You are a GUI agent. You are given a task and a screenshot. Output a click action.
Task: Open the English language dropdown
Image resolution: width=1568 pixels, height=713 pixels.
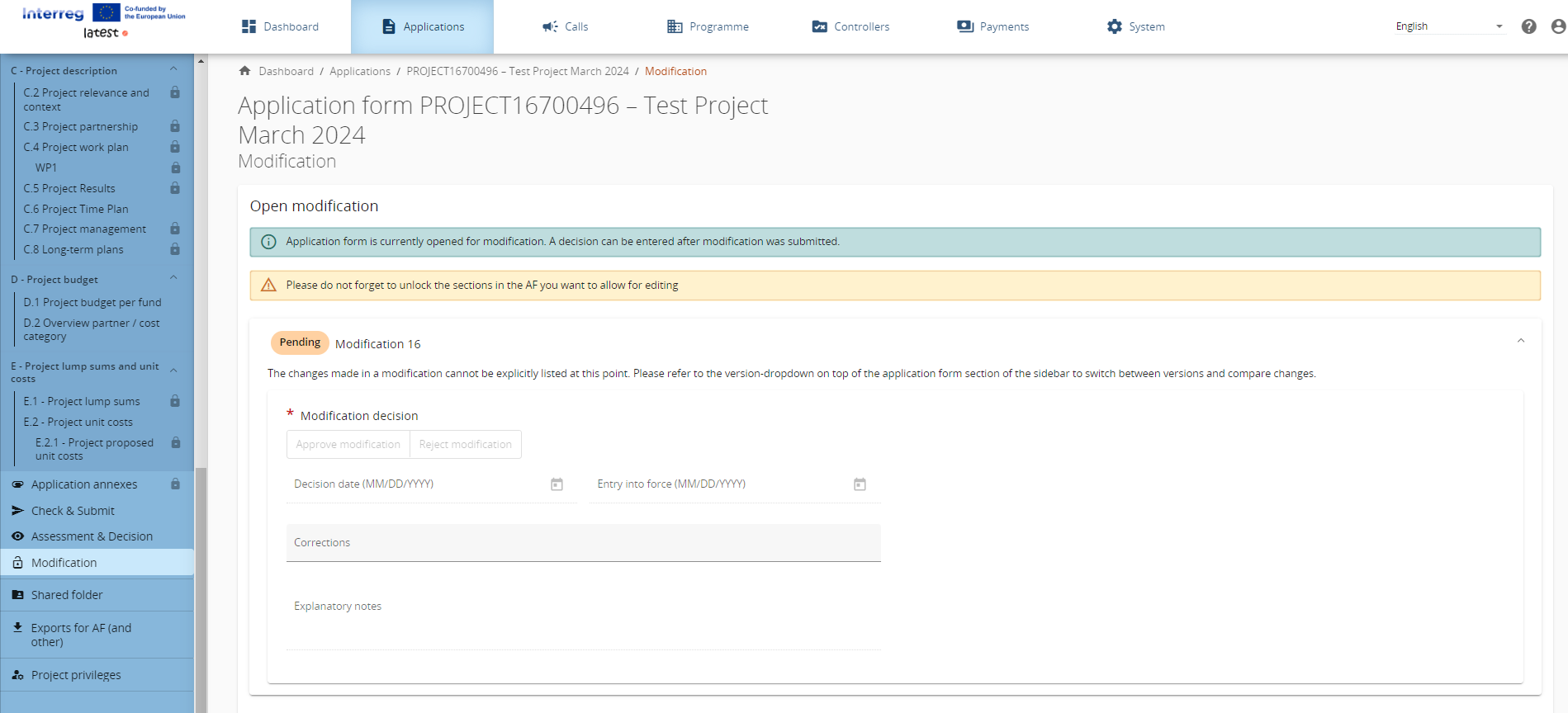coord(1448,26)
